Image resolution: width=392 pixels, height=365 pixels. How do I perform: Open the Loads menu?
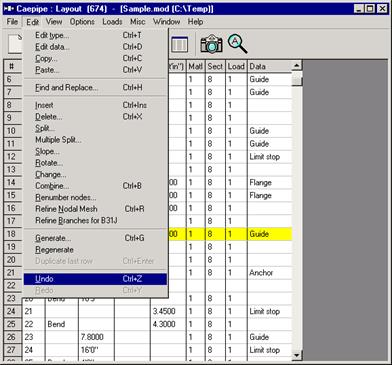112,22
